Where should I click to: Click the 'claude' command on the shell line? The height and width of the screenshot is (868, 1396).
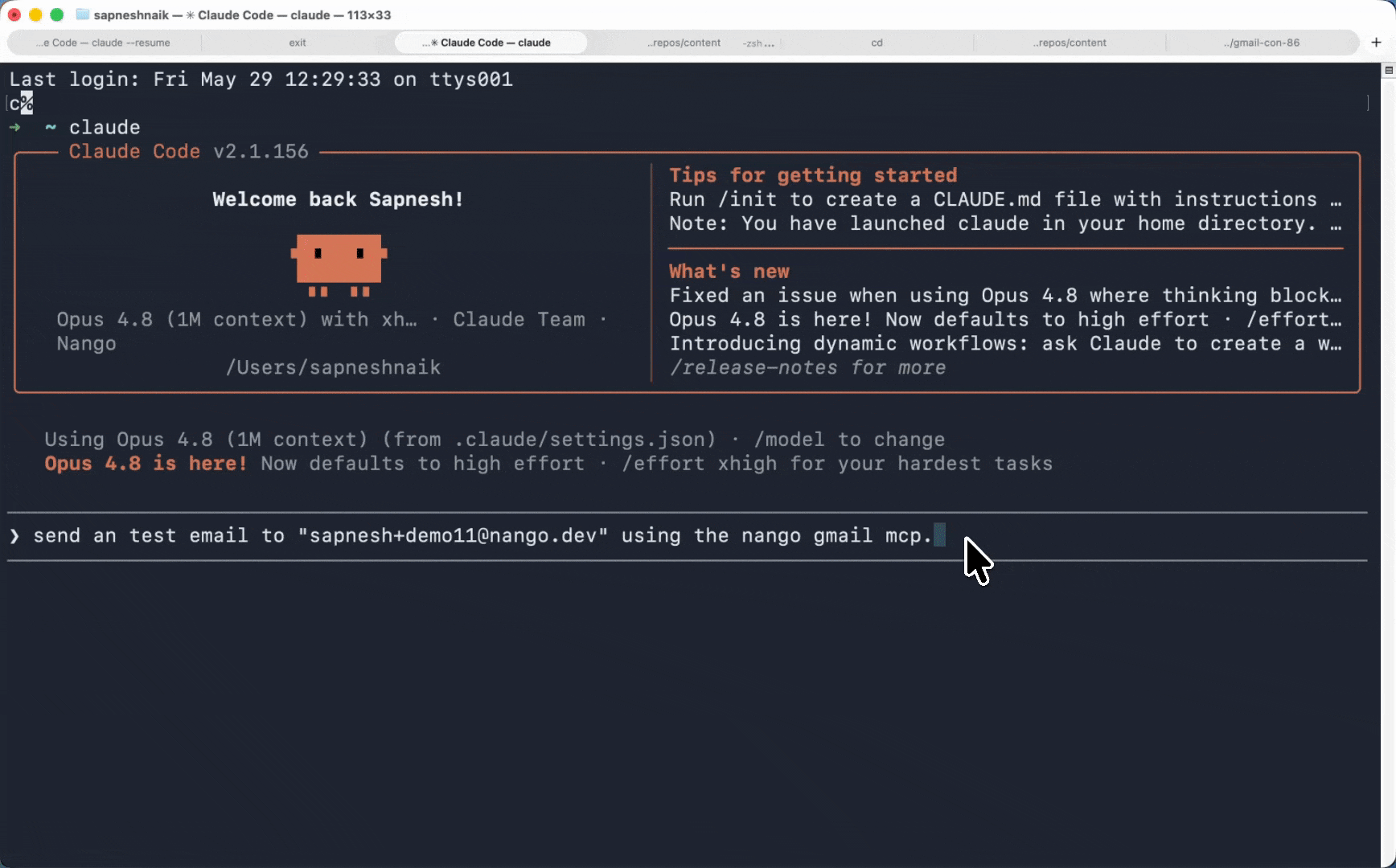pyautogui.click(x=105, y=127)
